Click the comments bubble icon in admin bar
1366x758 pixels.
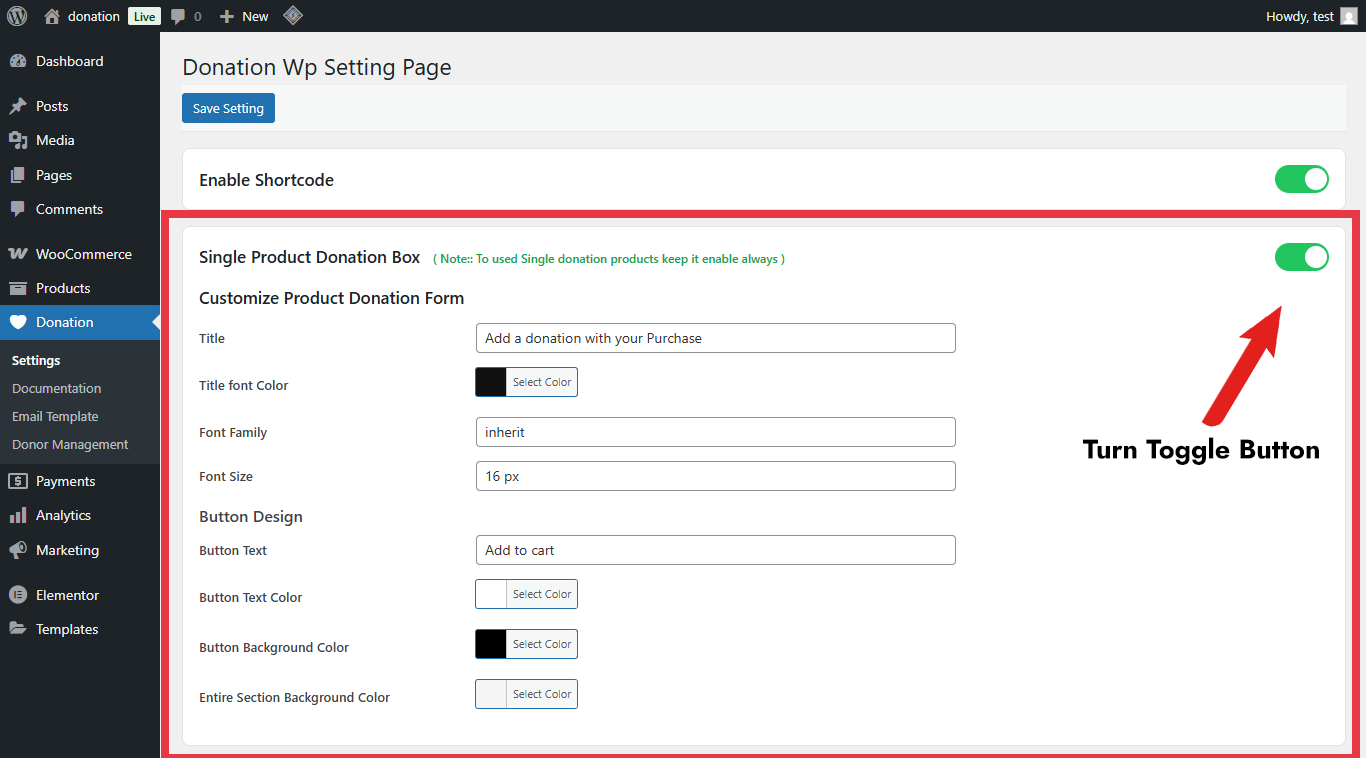pyautogui.click(x=178, y=16)
